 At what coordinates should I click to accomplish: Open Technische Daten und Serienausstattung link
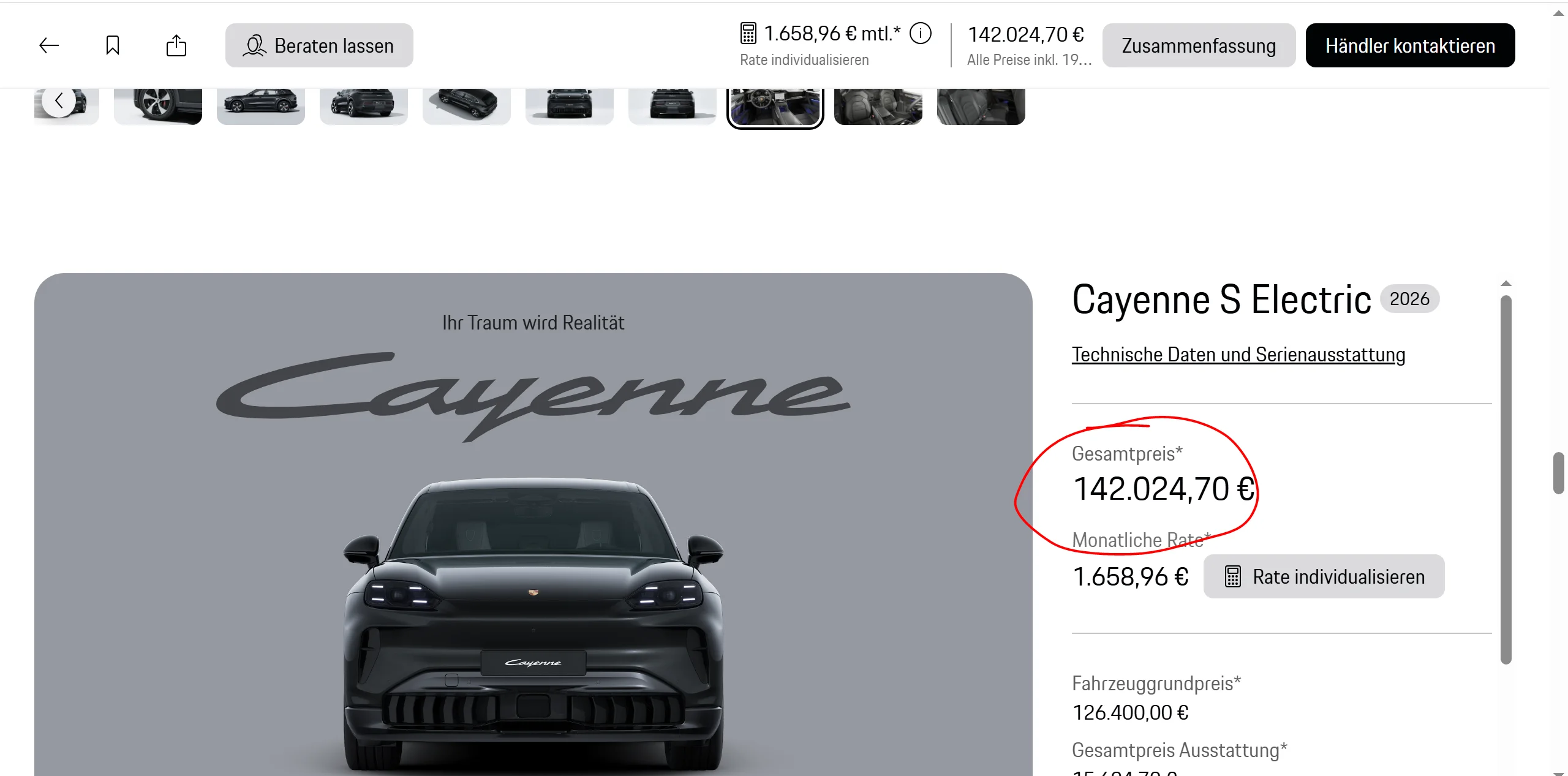pos(1238,355)
